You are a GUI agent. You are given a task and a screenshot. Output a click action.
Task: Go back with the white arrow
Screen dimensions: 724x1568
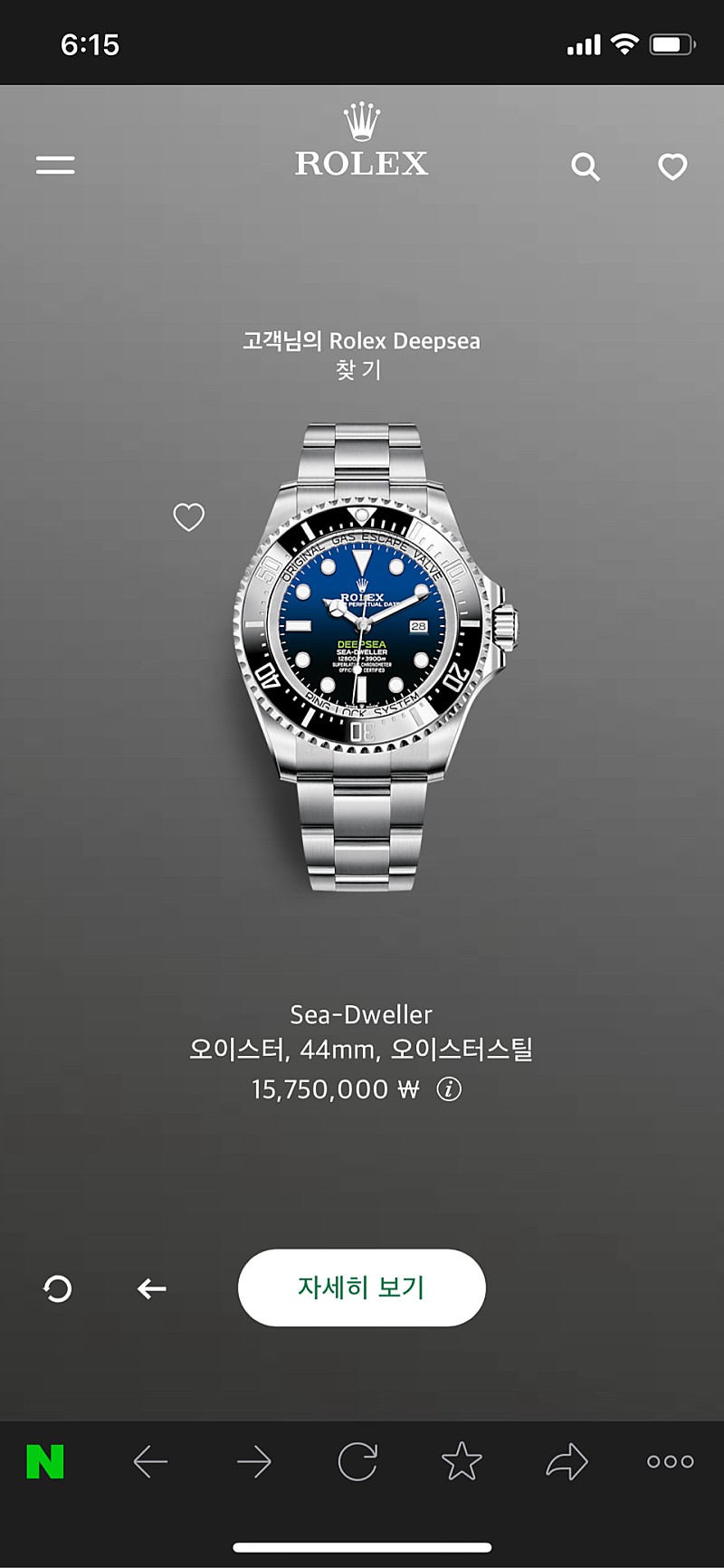pyautogui.click(x=151, y=1288)
